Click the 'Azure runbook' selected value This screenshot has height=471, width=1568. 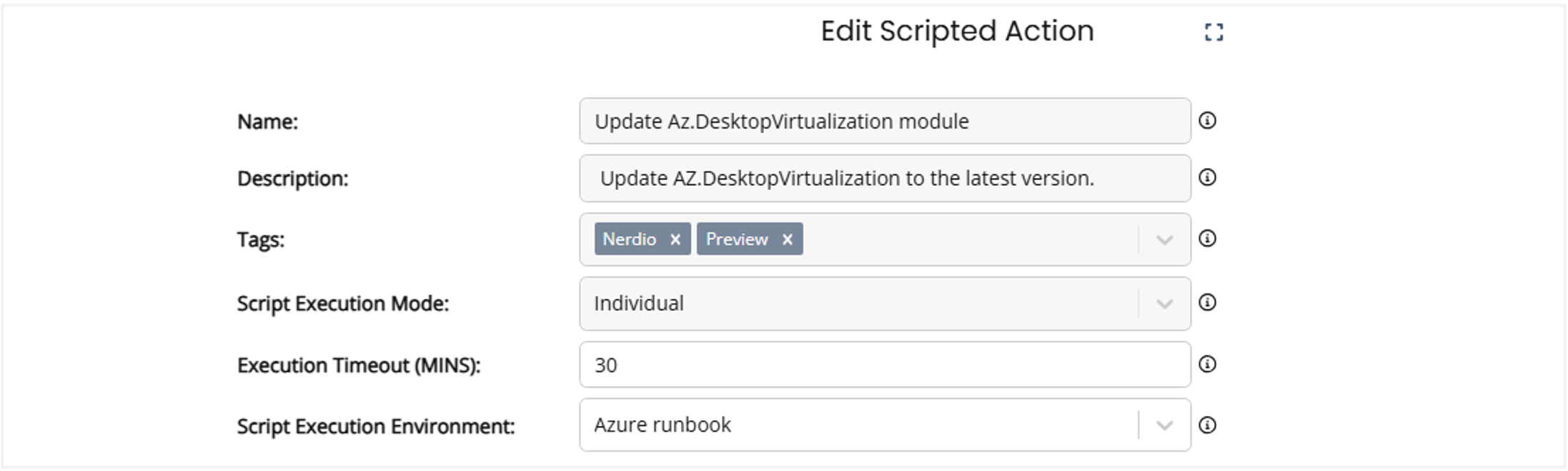click(x=663, y=425)
